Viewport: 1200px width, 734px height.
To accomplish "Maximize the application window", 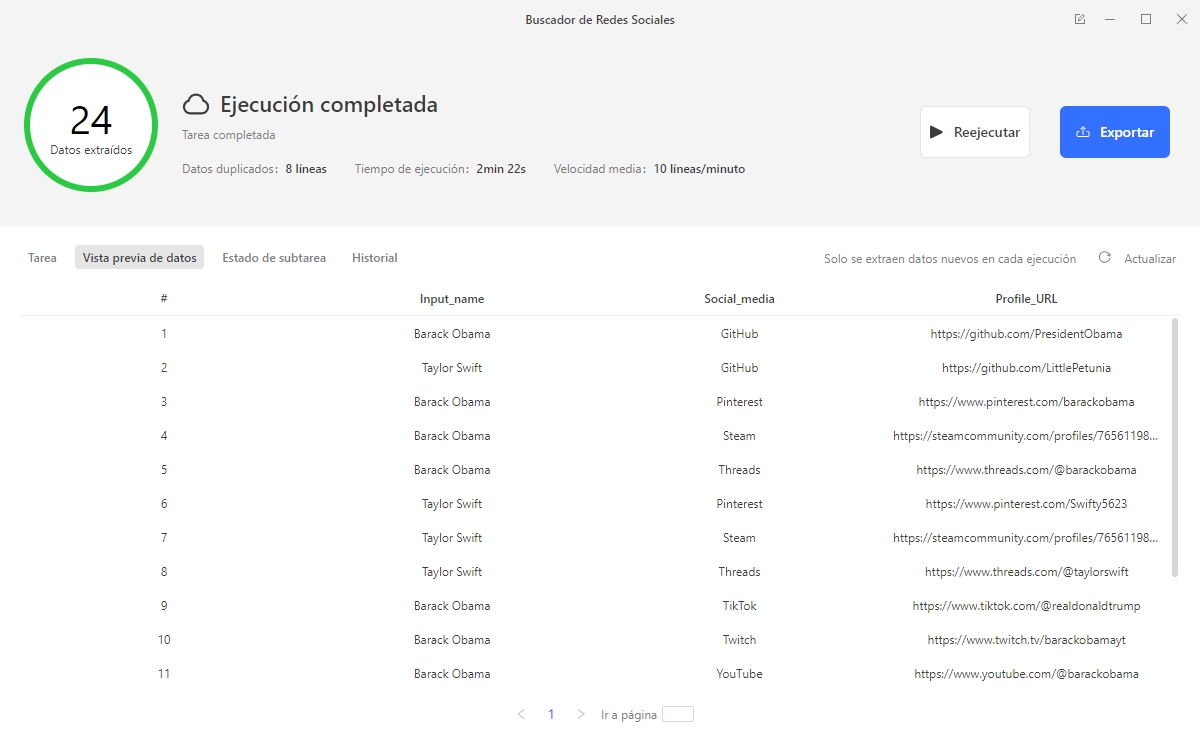I will pyautogui.click(x=1146, y=19).
